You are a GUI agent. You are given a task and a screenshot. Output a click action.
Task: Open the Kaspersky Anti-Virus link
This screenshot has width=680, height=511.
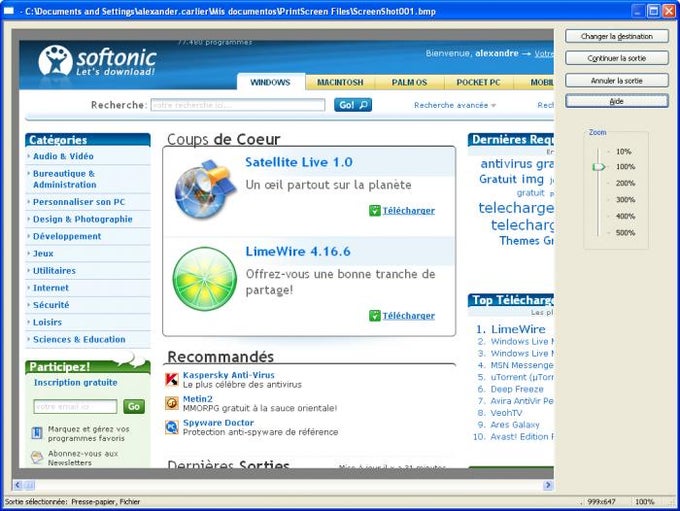229,375
